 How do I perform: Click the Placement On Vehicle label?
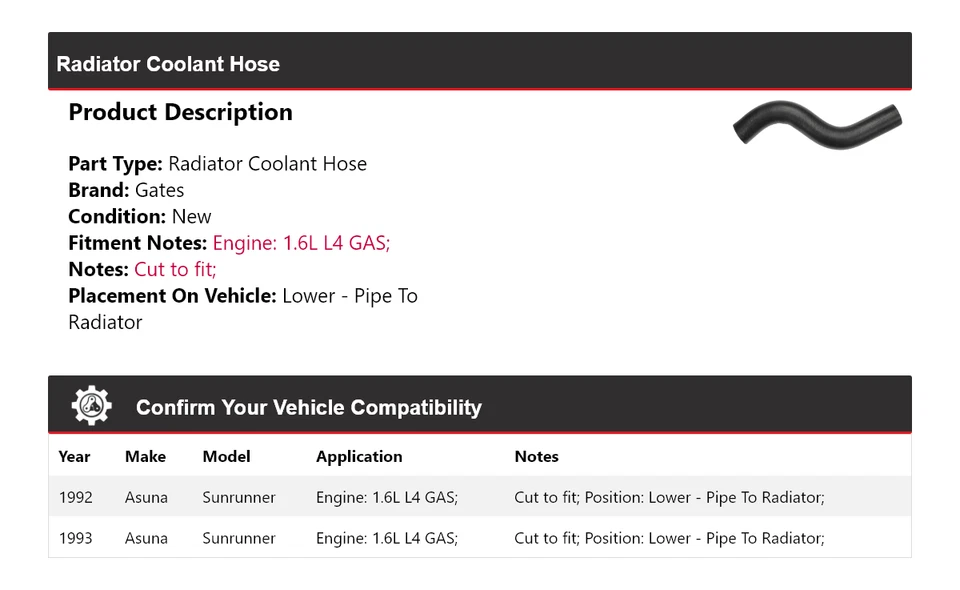point(171,296)
